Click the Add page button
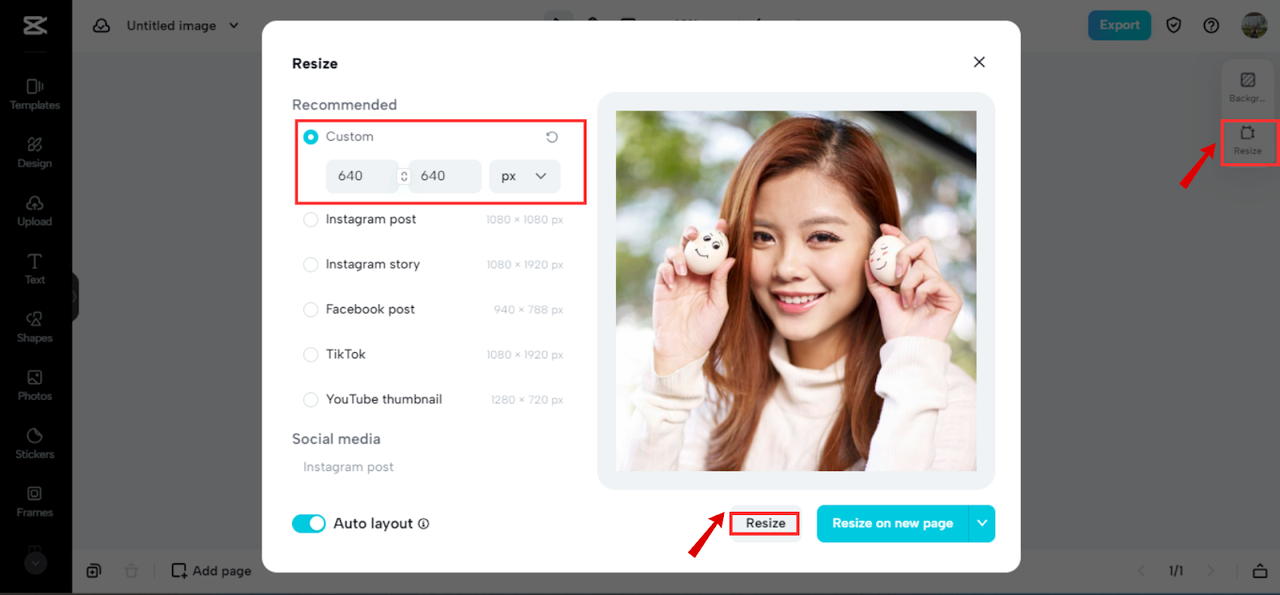This screenshot has width=1280, height=595. click(211, 571)
